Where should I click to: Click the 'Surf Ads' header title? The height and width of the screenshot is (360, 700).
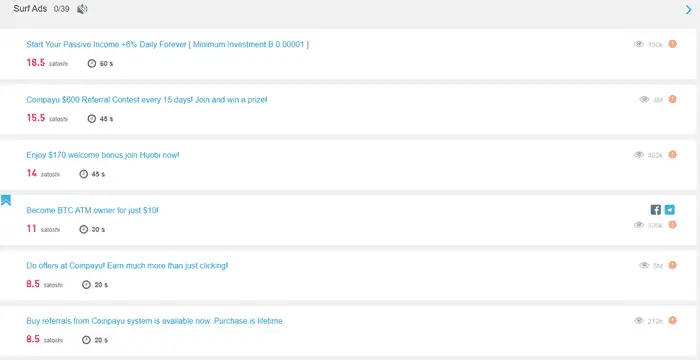click(x=30, y=9)
